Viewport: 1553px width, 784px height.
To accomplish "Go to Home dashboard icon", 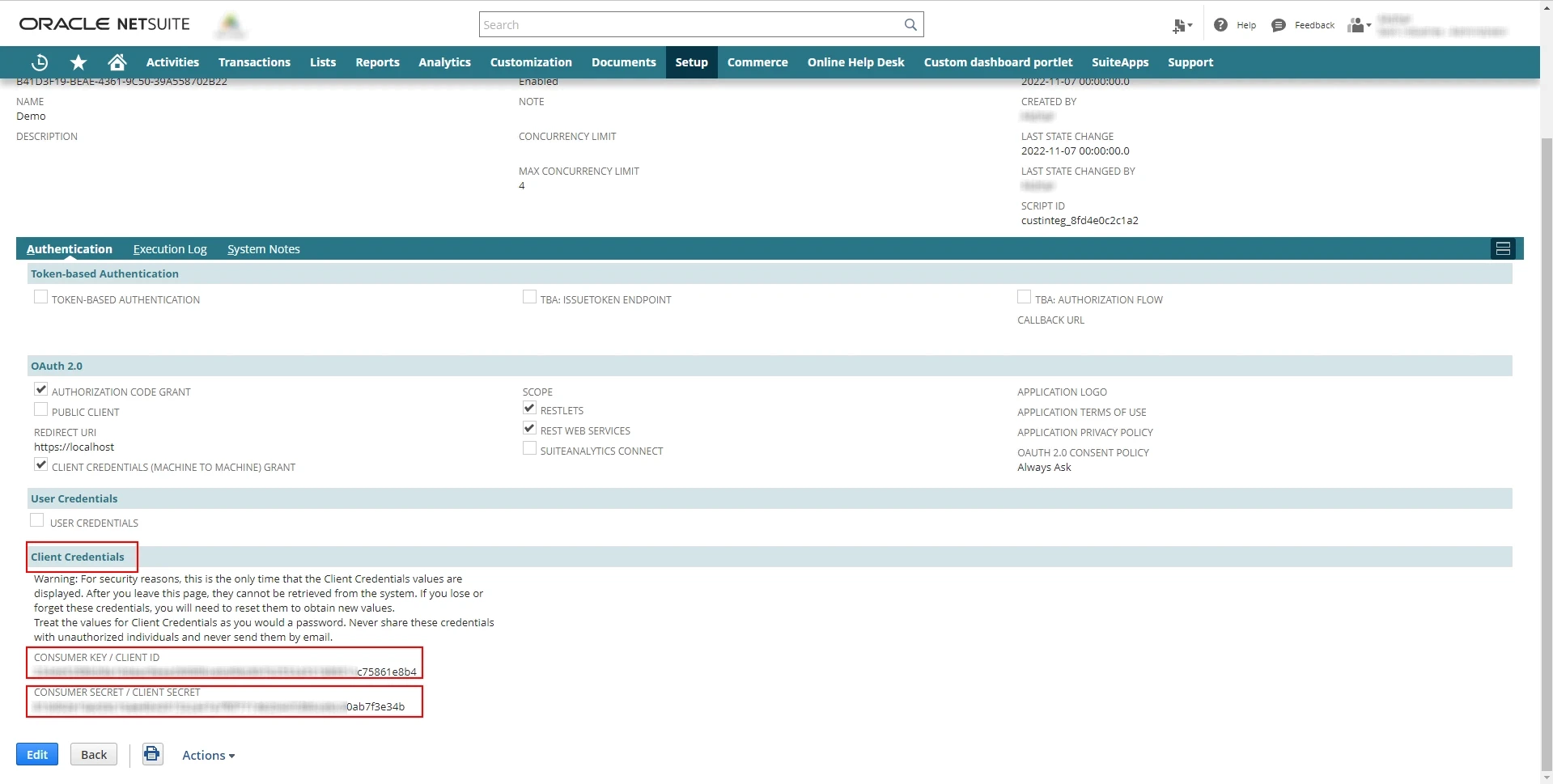I will 117,62.
